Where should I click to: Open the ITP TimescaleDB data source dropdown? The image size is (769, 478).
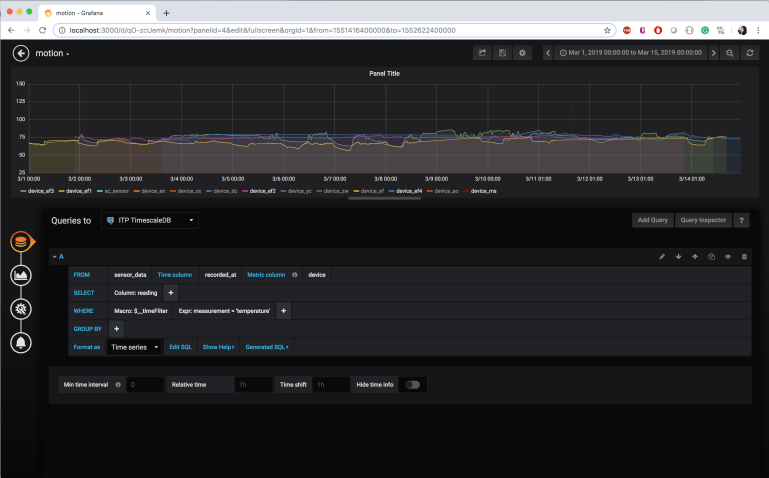150,220
